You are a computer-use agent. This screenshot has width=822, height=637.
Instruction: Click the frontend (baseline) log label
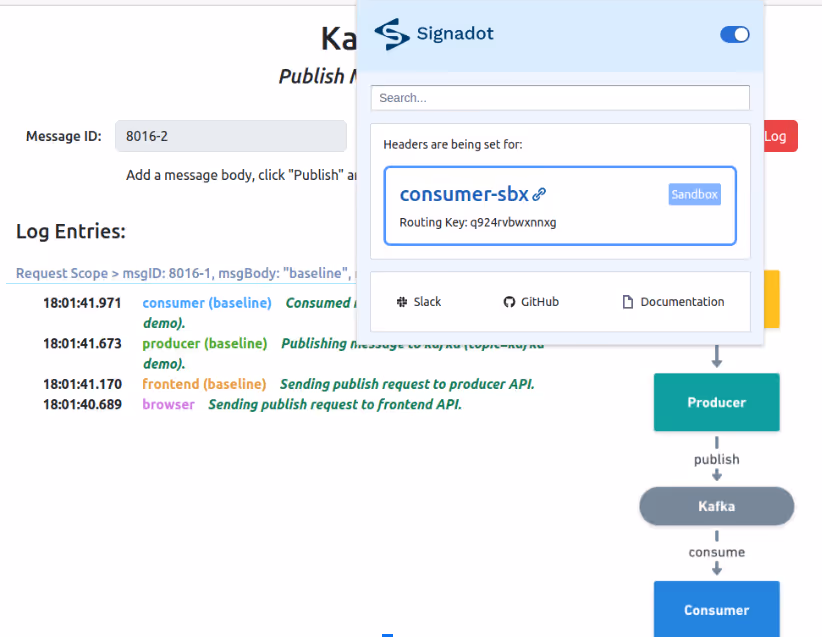click(x=204, y=384)
